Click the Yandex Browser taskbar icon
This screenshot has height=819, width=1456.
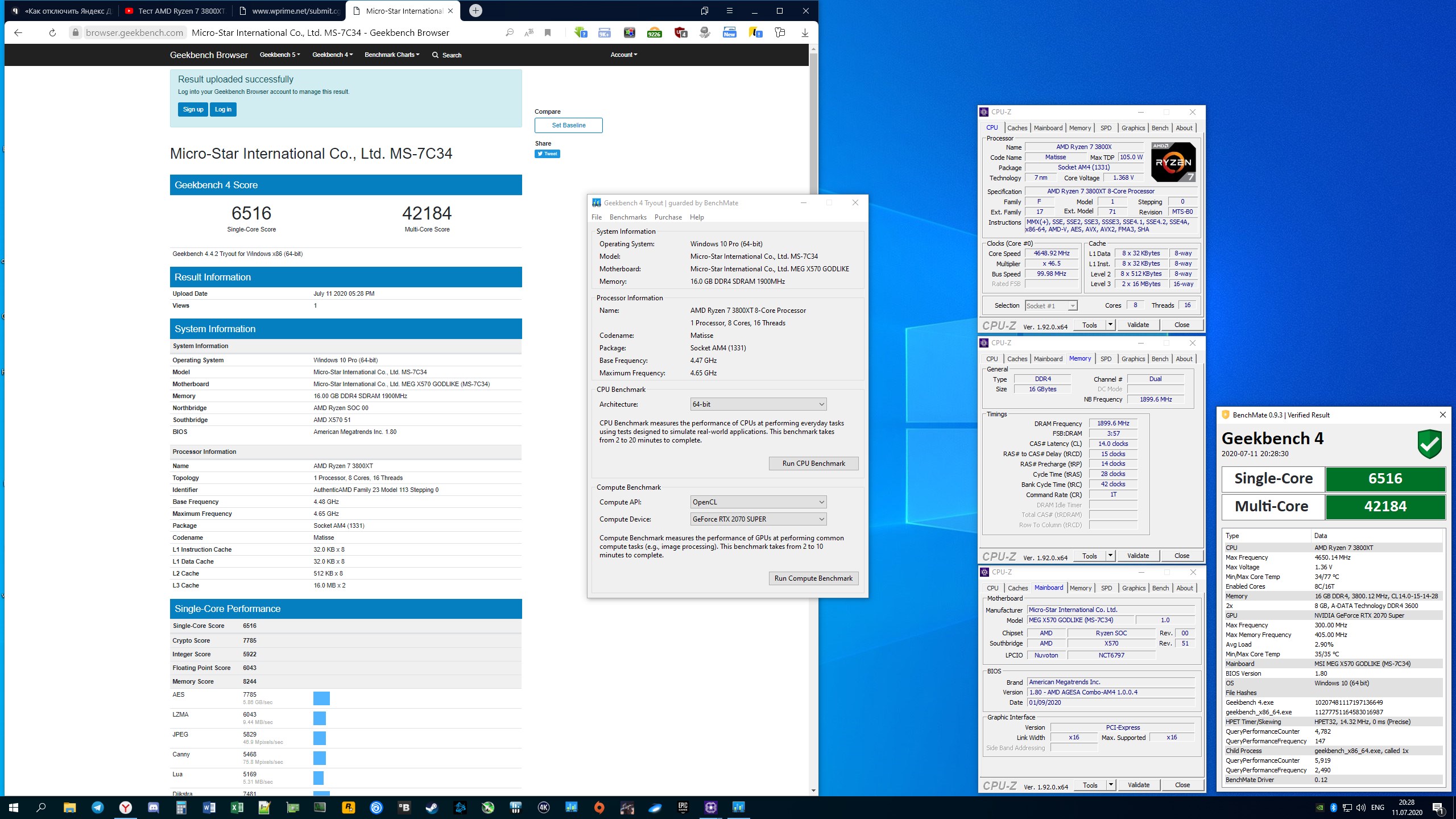(126, 807)
